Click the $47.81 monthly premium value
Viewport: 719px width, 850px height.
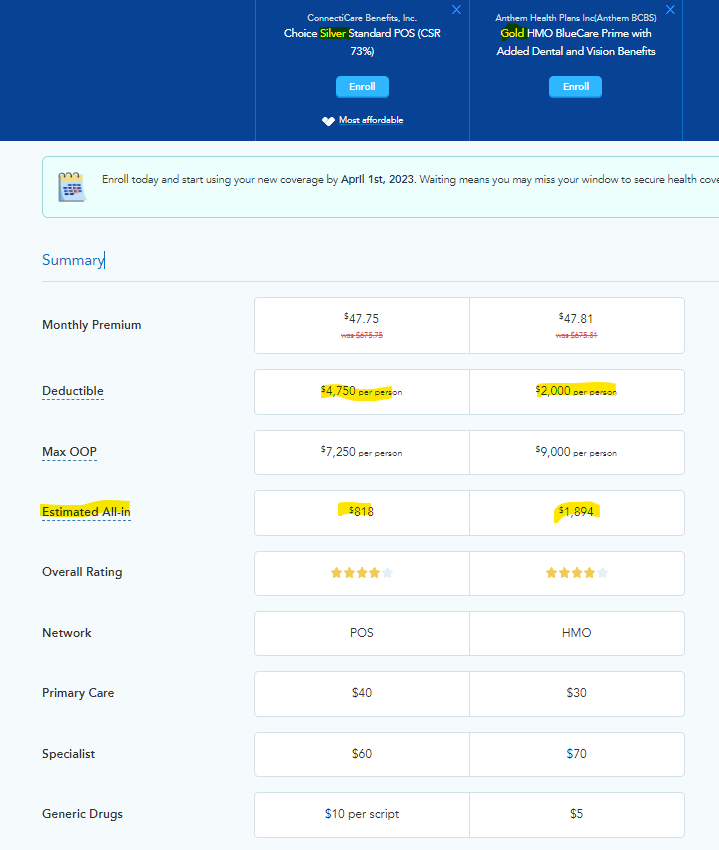point(576,318)
